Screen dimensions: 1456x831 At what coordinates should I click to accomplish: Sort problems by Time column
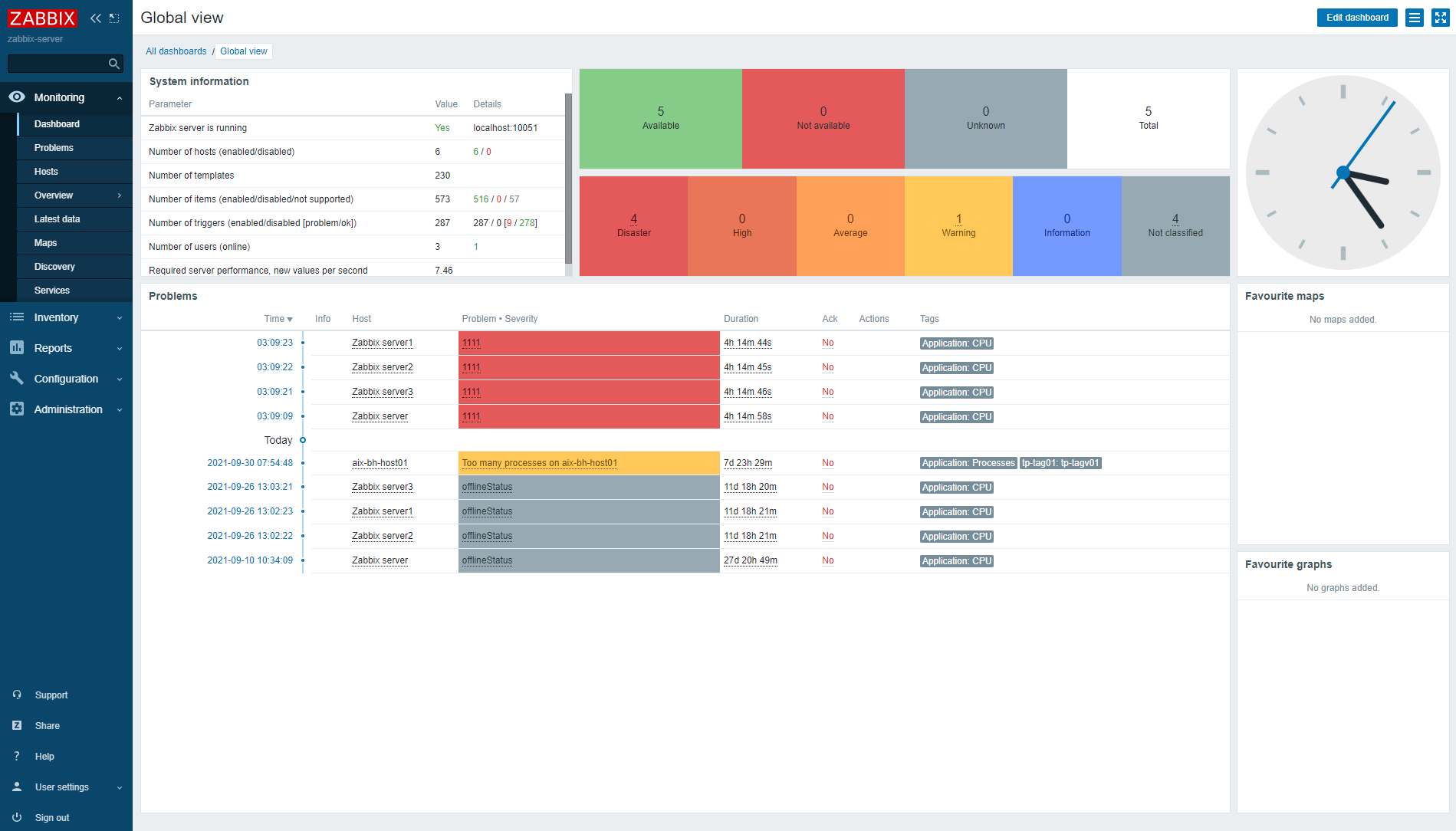pos(278,319)
